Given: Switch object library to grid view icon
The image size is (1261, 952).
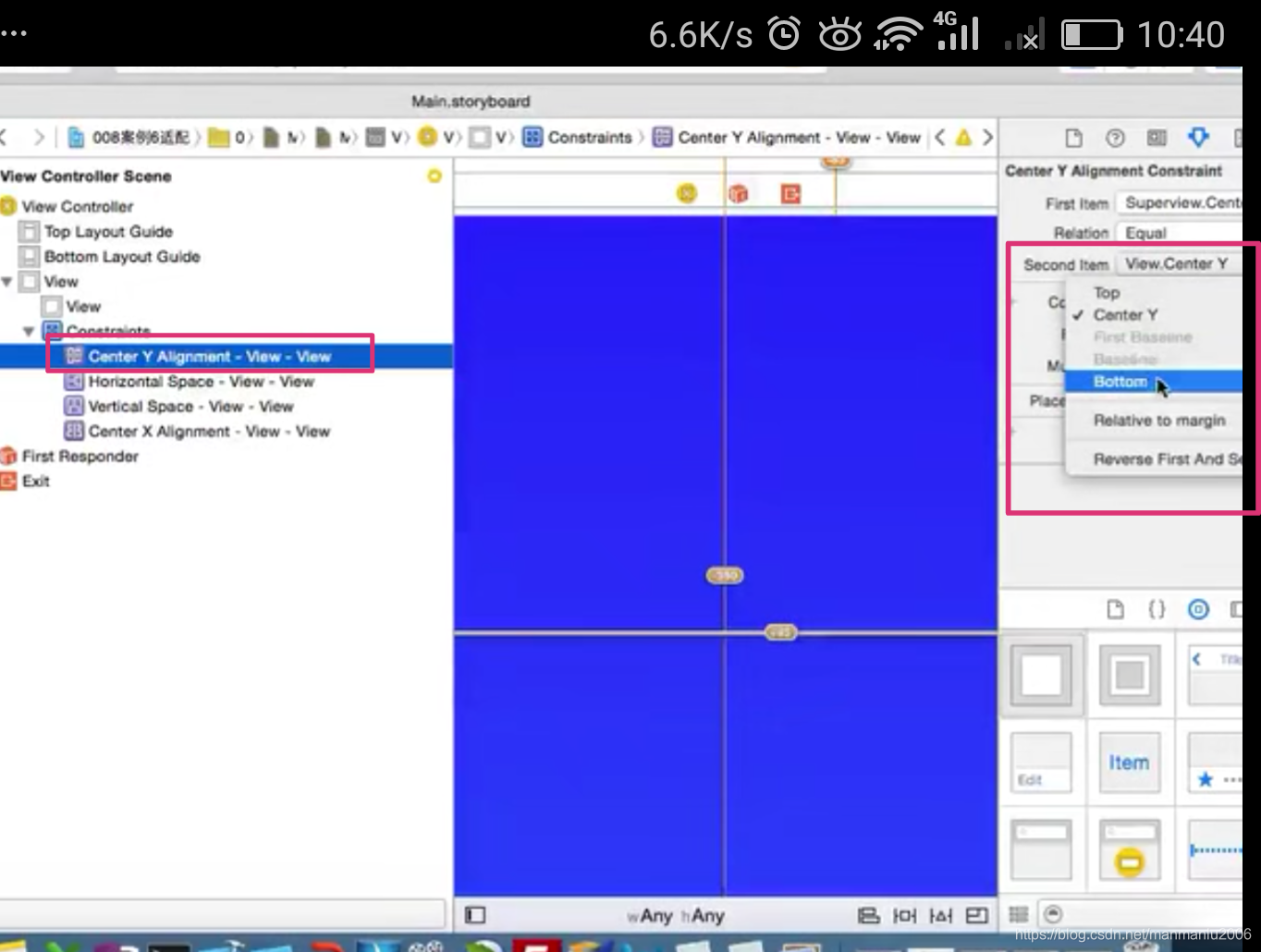Looking at the screenshot, I should click(x=1019, y=914).
